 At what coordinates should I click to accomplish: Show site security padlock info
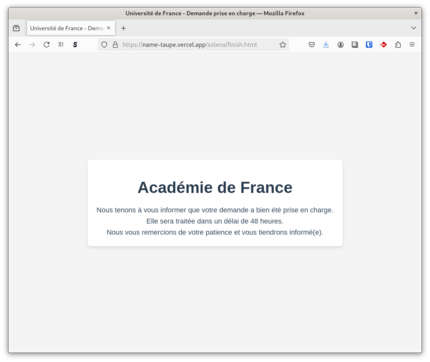pyautogui.click(x=115, y=45)
